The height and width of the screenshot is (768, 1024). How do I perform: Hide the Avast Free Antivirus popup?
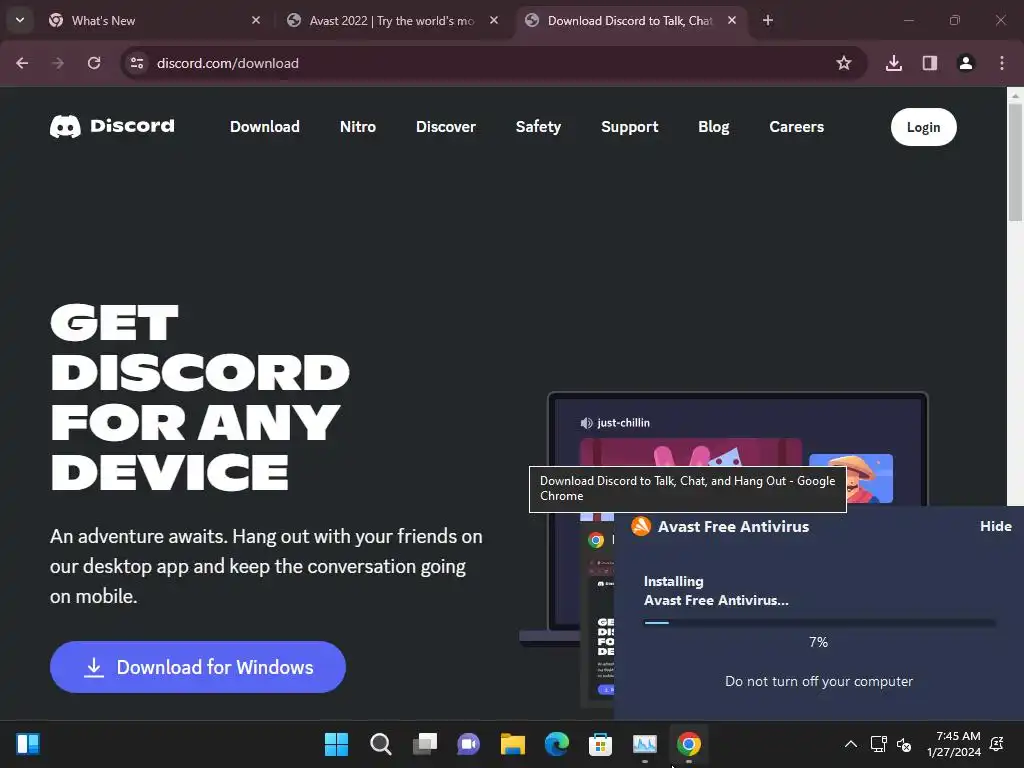[996, 526]
